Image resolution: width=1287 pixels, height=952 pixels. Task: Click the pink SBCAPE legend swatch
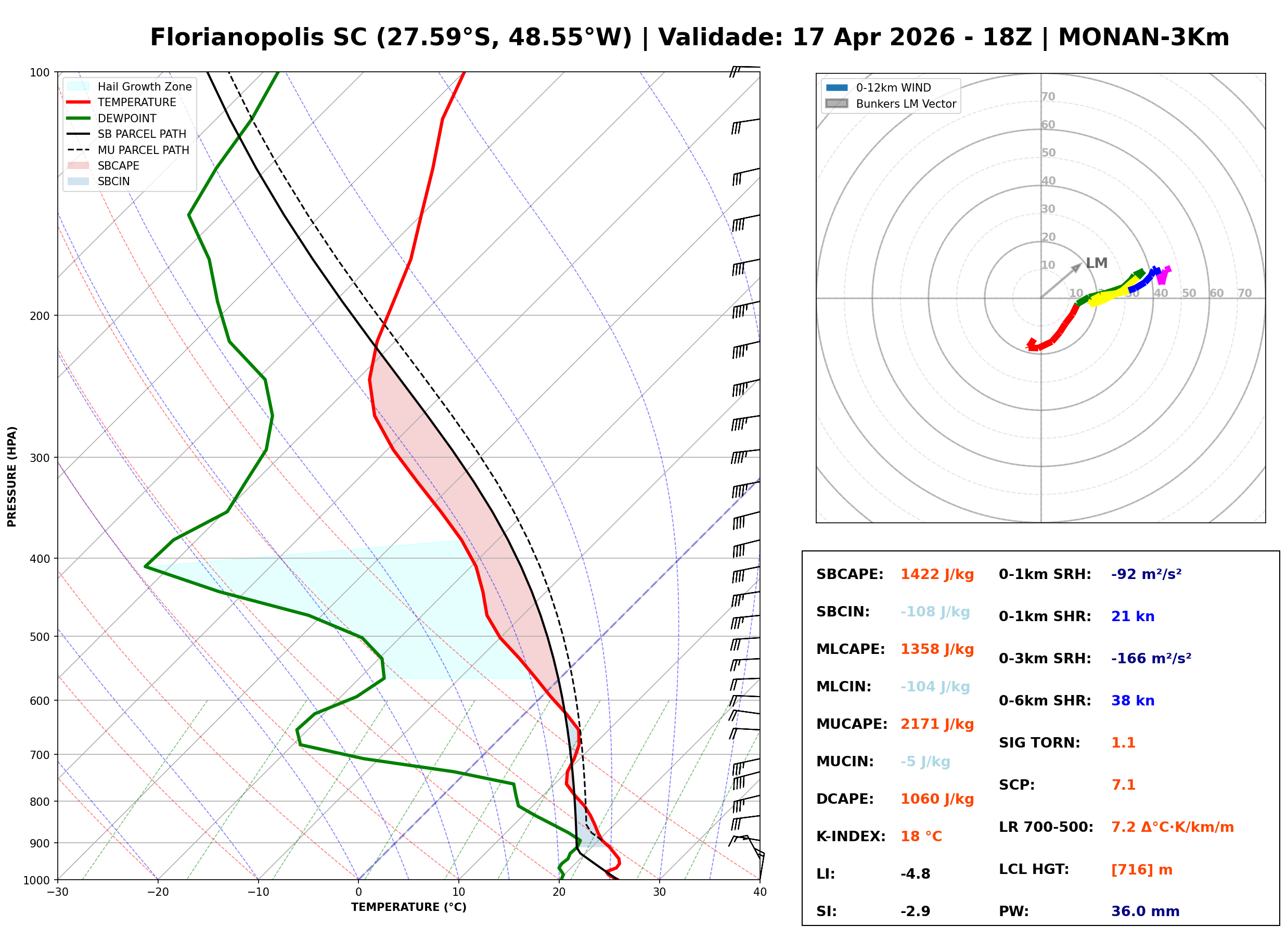(x=79, y=165)
